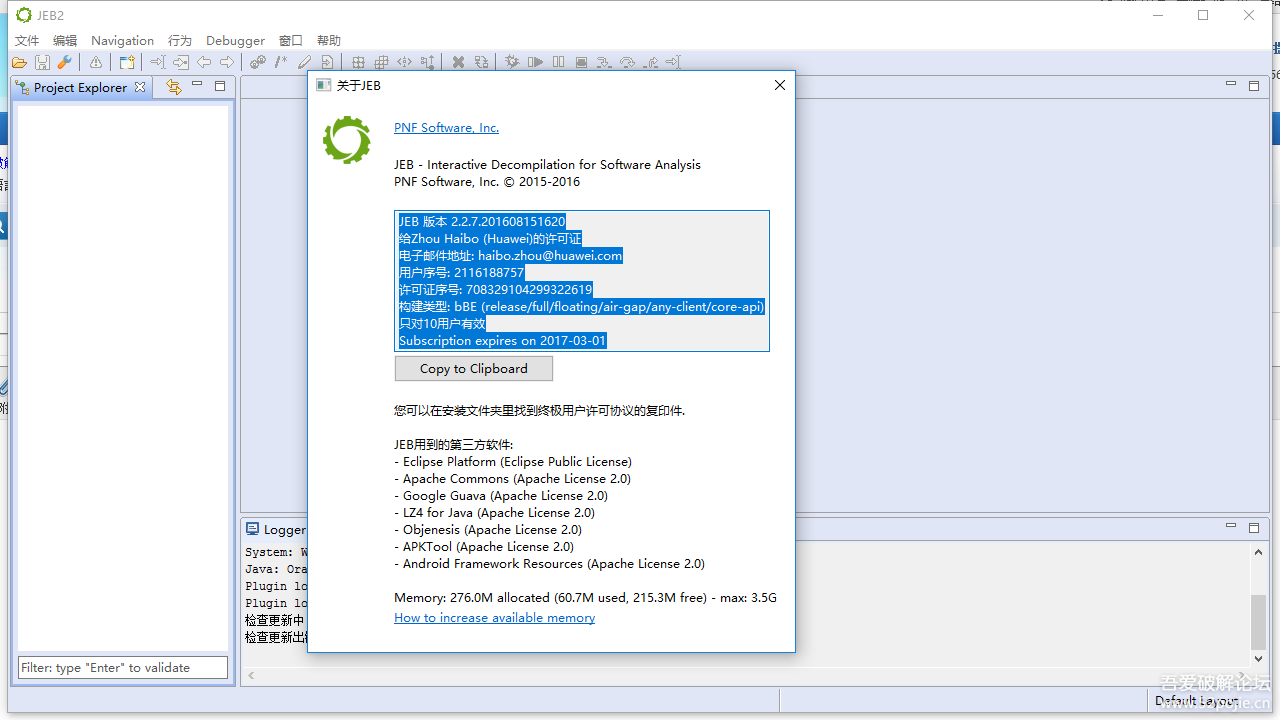
Task: Click the 用户序号: 2116188757 line
Action: point(461,273)
